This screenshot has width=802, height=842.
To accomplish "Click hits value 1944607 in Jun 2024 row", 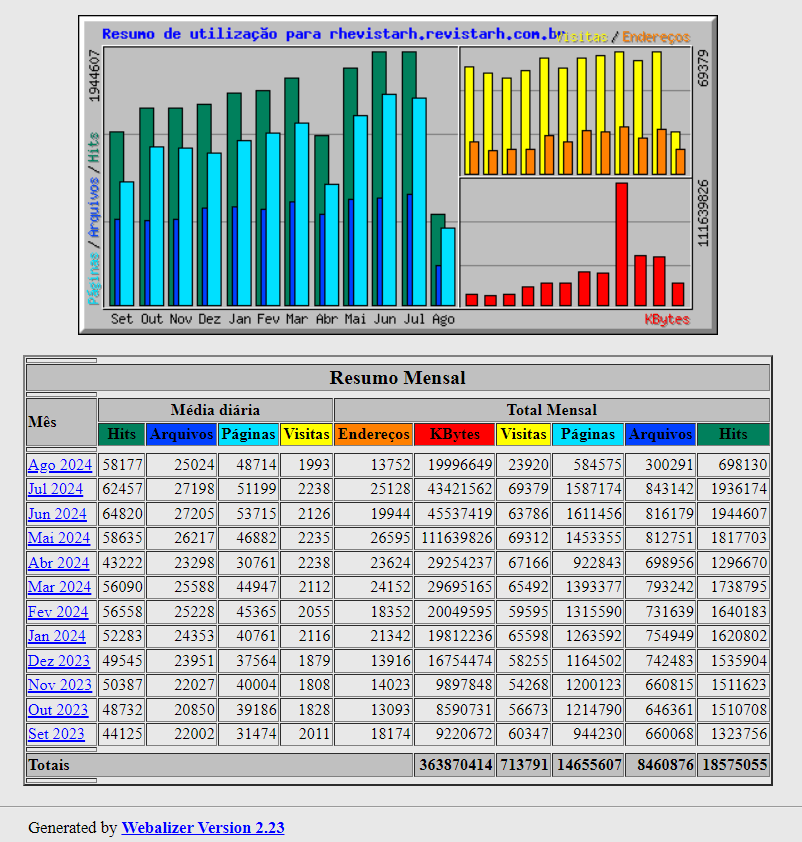I will tap(739, 514).
